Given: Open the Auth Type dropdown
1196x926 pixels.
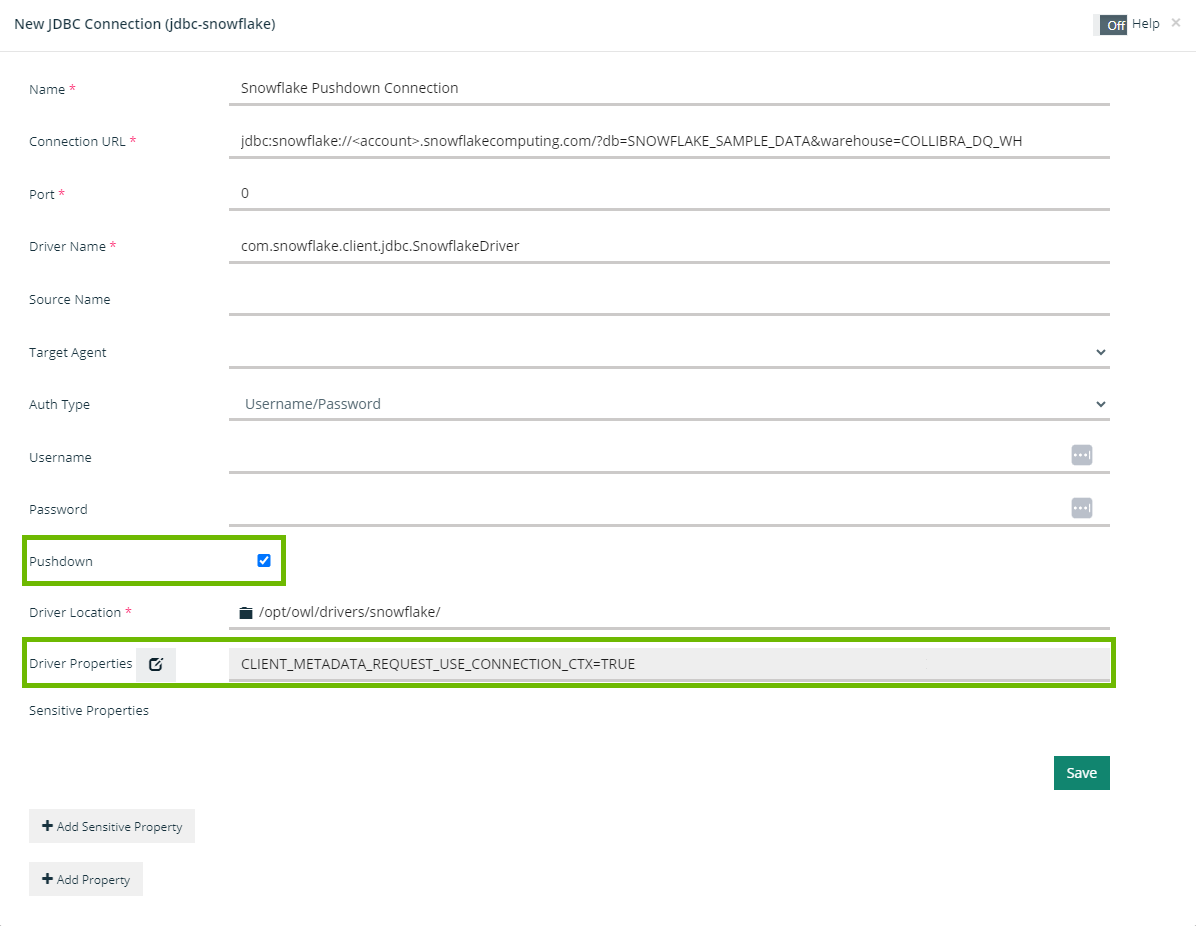Looking at the screenshot, I should pyautogui.click(x=1100, y=404).
